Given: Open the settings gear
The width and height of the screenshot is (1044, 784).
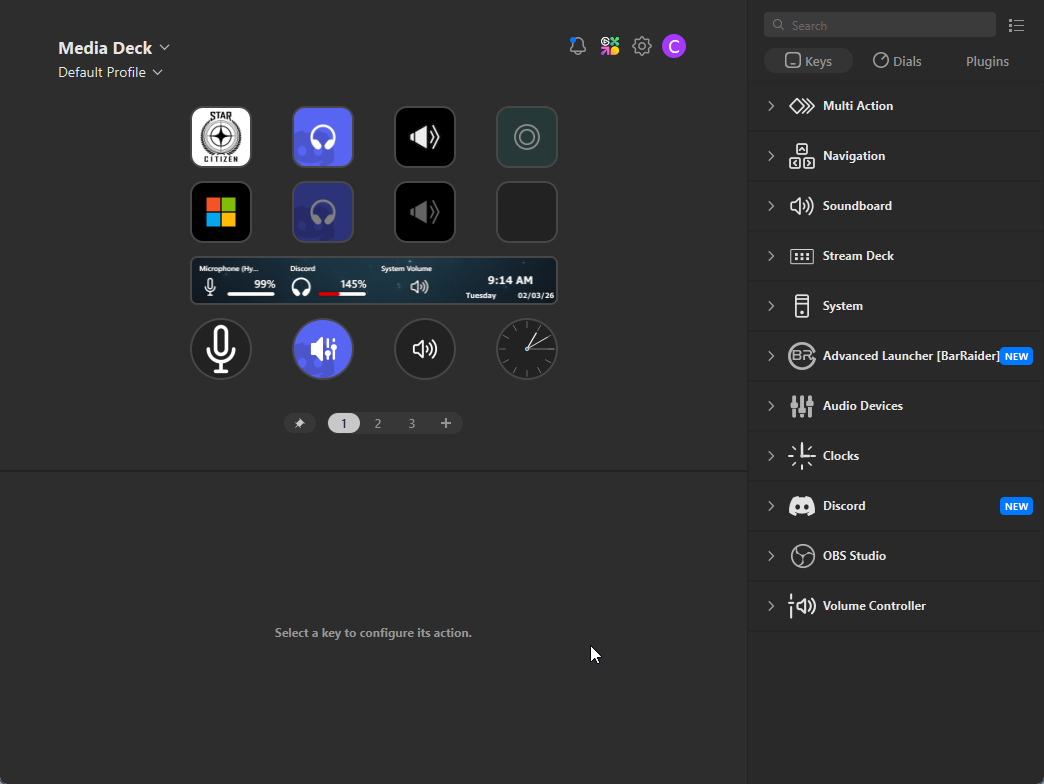Looking at the screenshot, I should click(x=642, y=46).
